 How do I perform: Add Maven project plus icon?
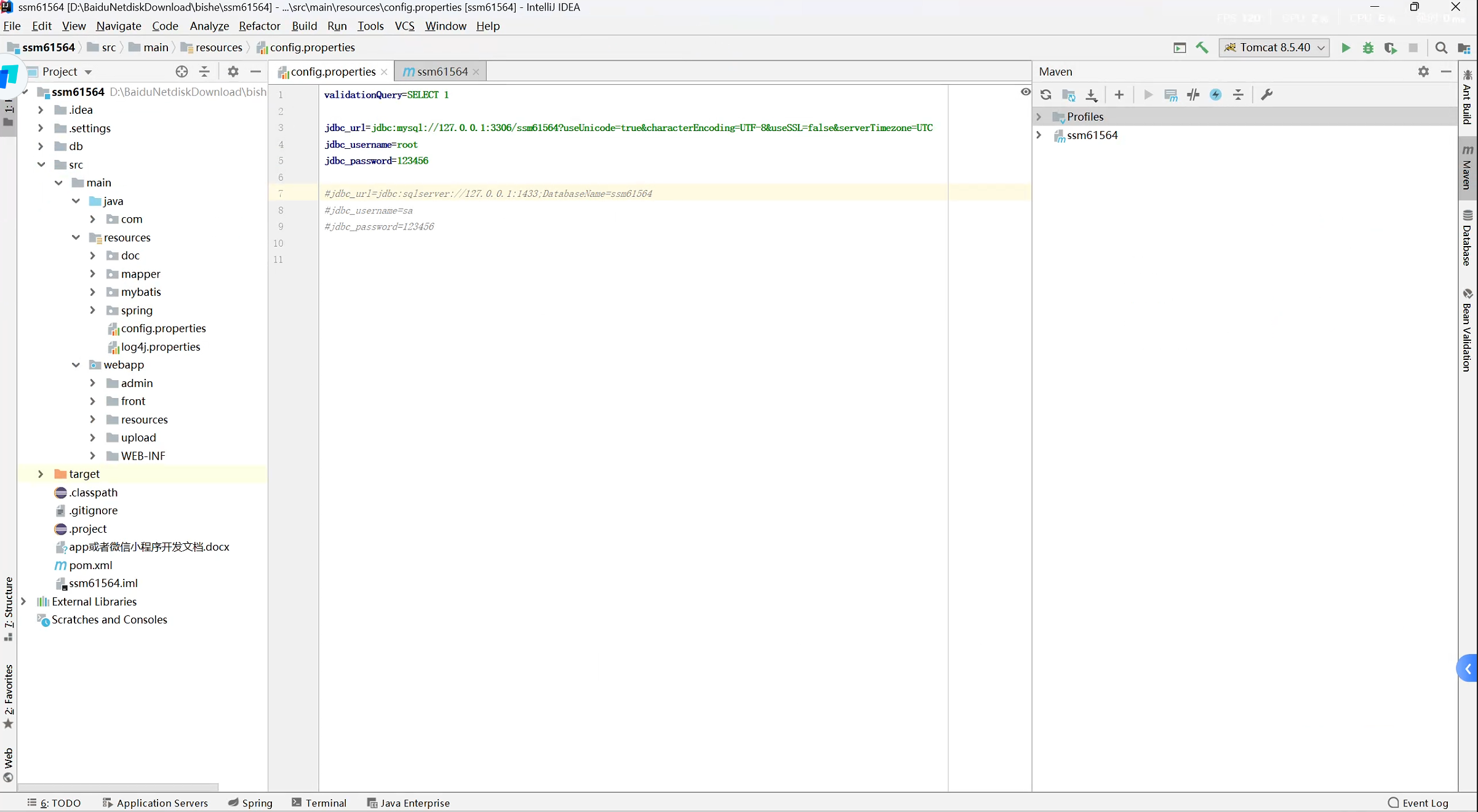[x=1119, y=95]
